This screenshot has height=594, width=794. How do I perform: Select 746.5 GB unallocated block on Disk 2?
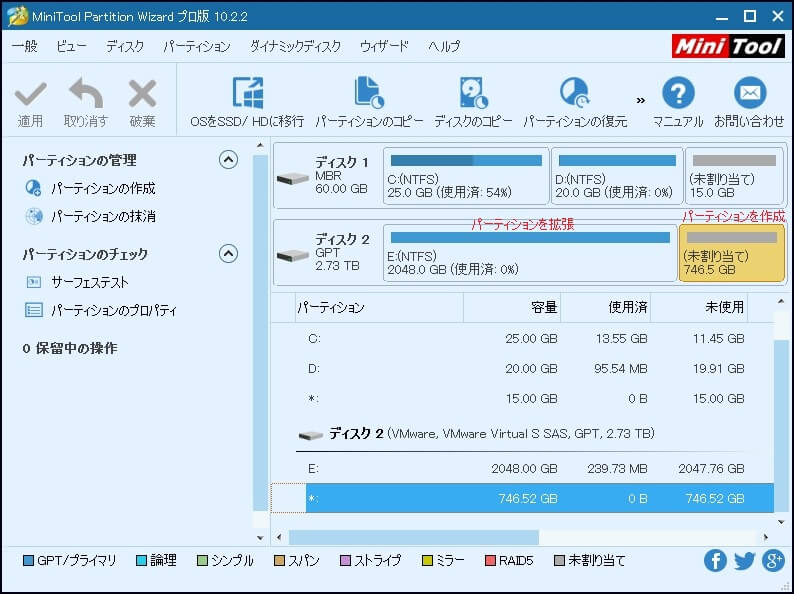[732, 253]
